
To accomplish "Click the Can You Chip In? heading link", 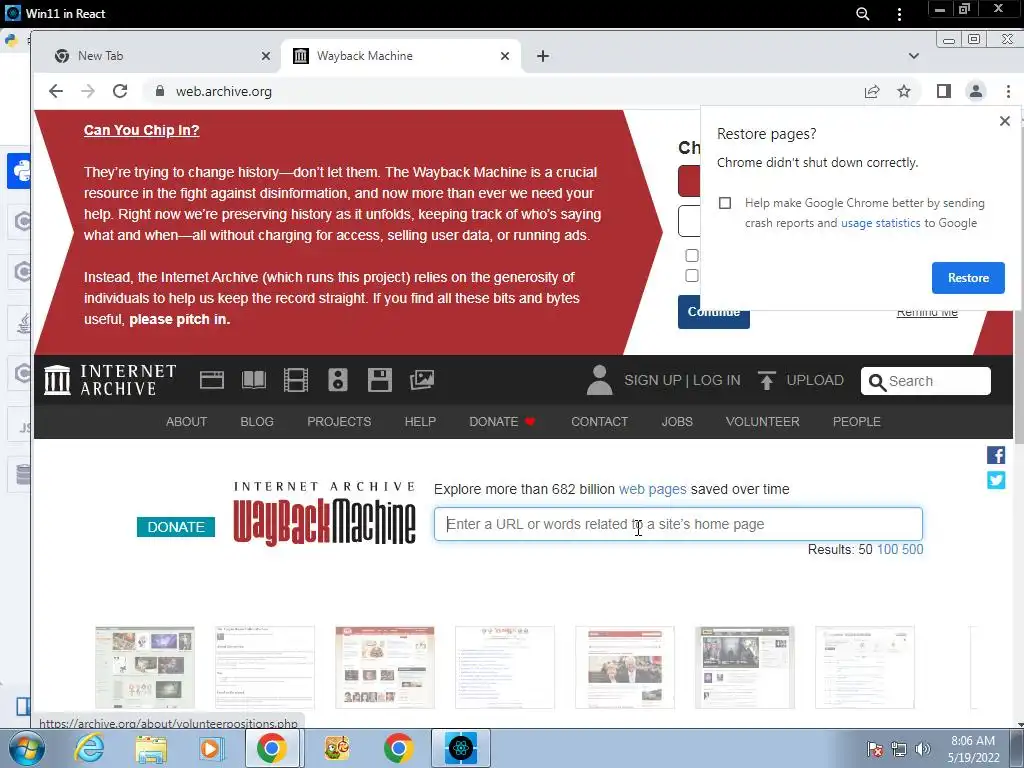I will coord(141,130).
